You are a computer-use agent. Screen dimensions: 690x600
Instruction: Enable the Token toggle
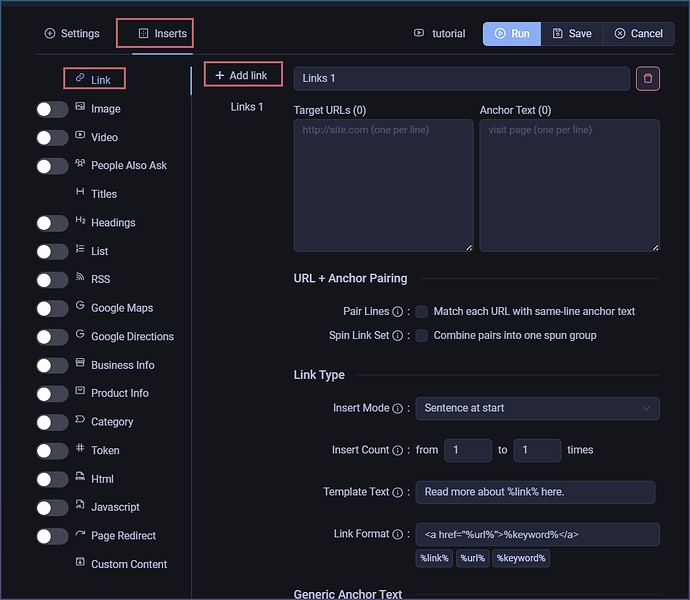tap(52, 451)
